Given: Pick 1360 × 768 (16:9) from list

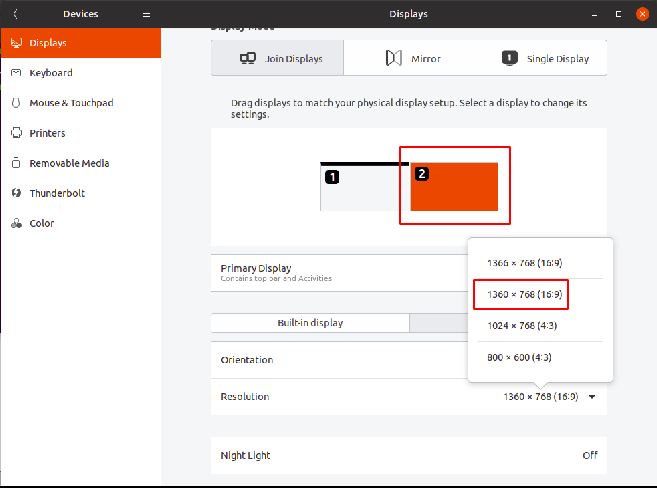Looking at the screenshot, I should (525, 294).
